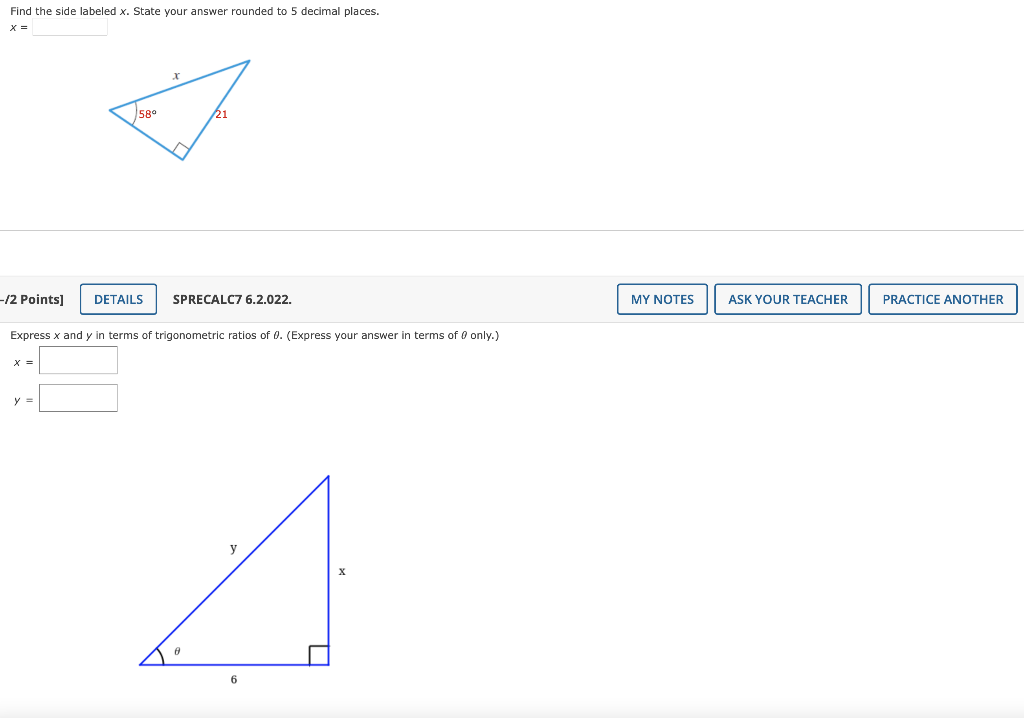
Task: Select the y hypotenuse label of the blue triangle
Action: pos(233,547)
